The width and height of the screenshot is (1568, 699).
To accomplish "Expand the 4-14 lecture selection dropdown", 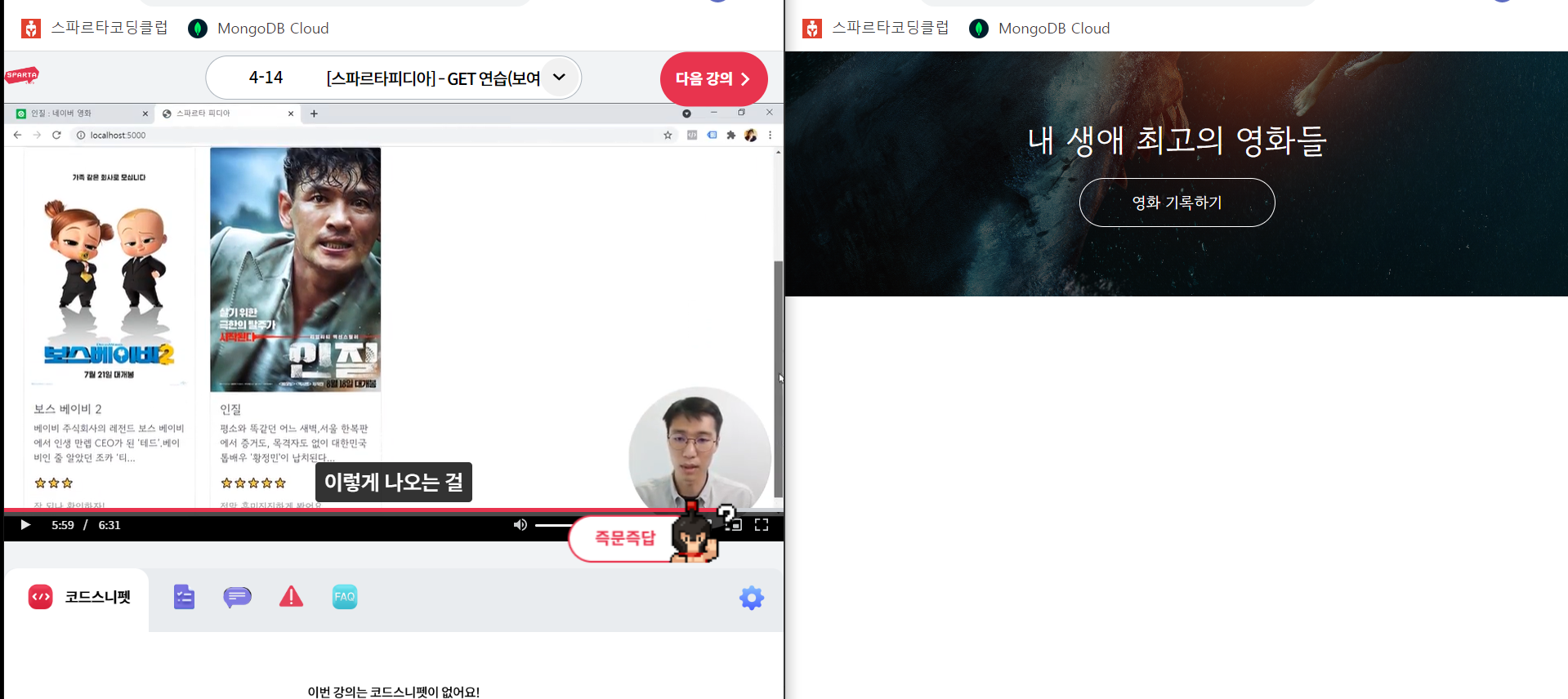I will tap(559, 78).
